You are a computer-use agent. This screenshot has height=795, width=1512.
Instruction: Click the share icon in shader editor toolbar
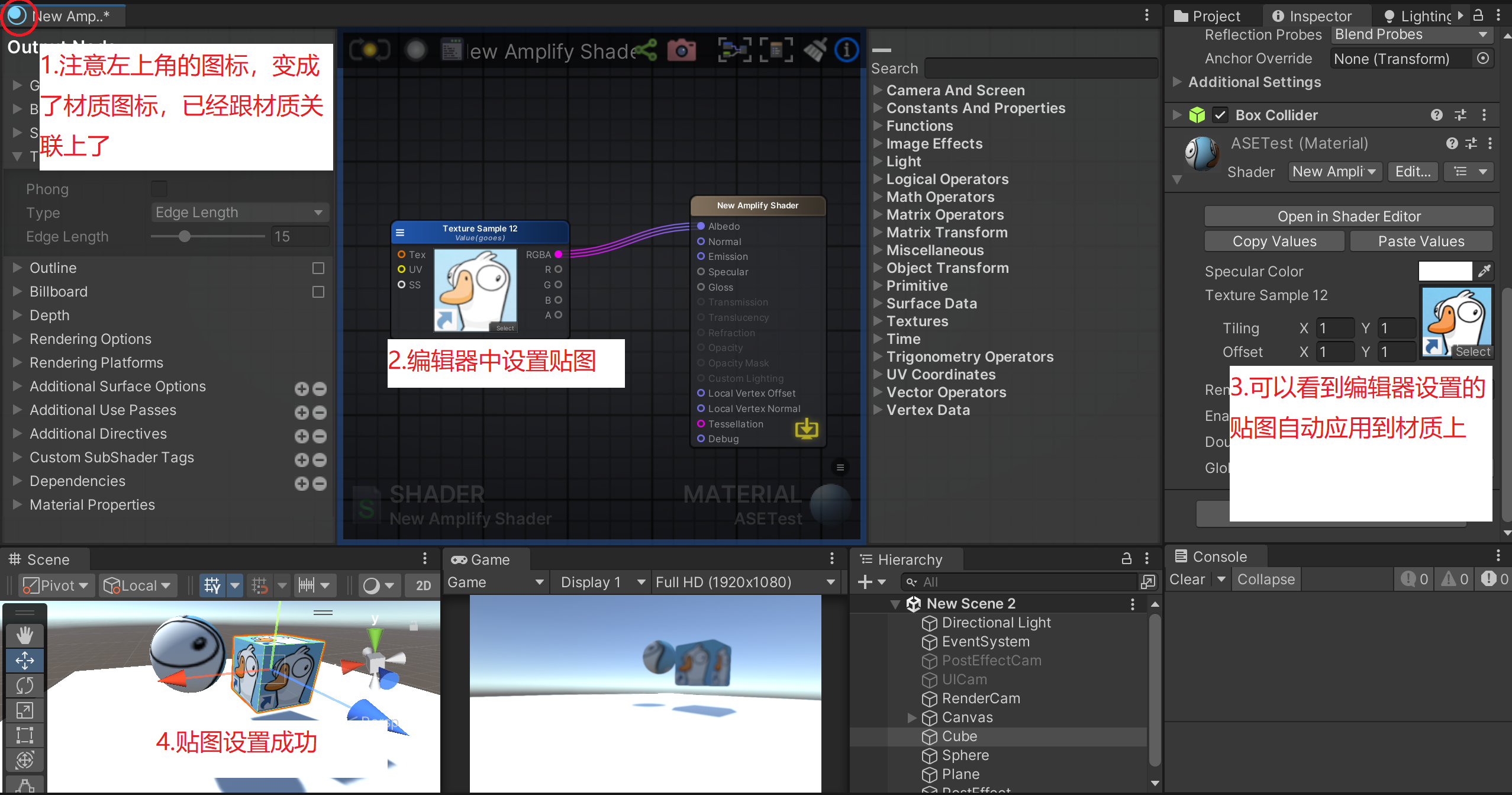tap(645, 51)
